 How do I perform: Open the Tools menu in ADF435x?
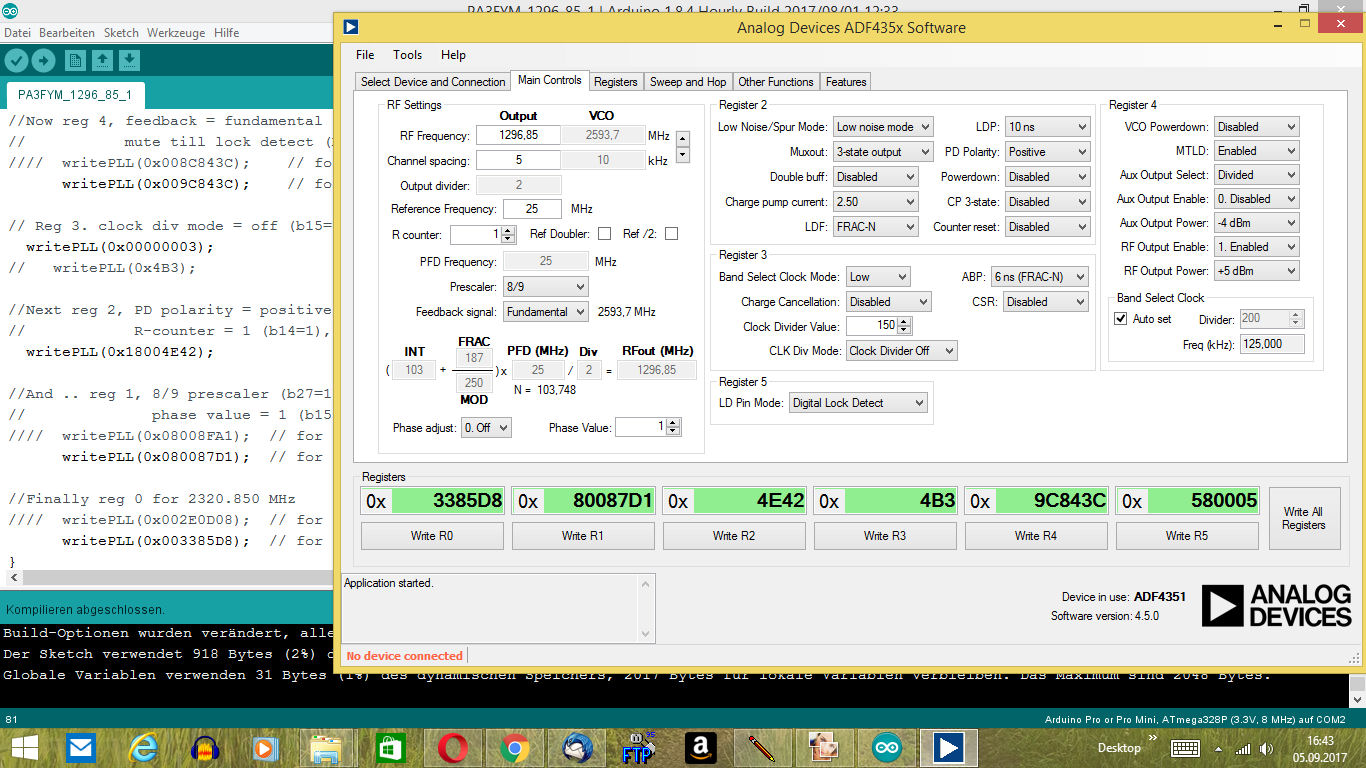click(407, 55)
